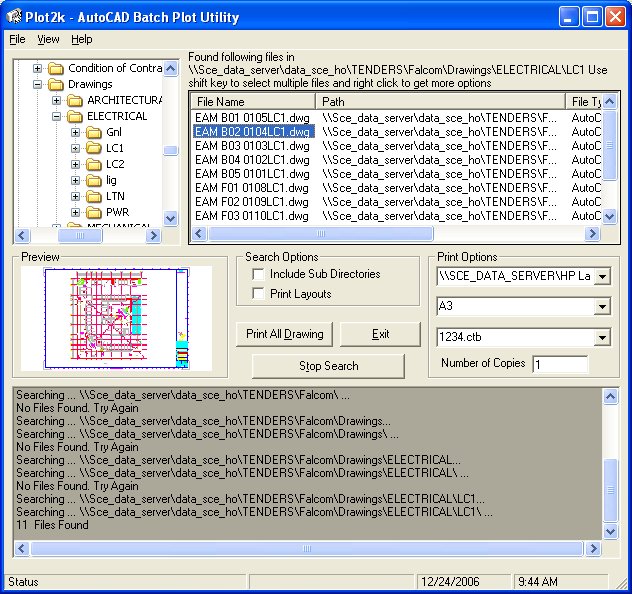Screen dimensions: 632x594
Task: Click the File Ty column header
Action: tap(584, 102)
